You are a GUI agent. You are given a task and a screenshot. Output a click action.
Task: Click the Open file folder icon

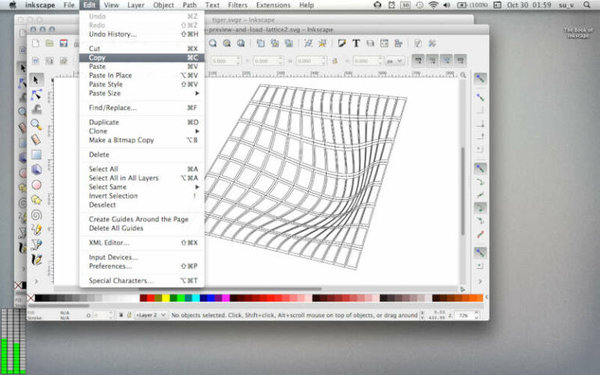pos(49,43)
